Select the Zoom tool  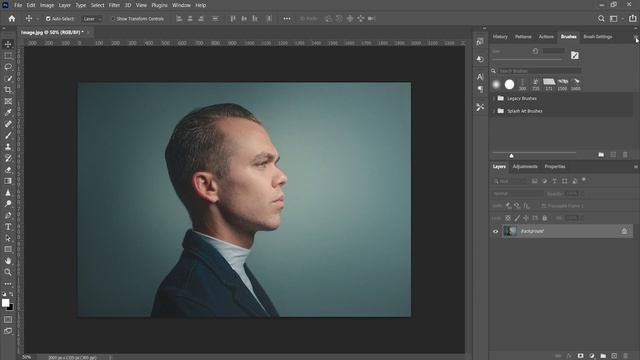point(8,272)
